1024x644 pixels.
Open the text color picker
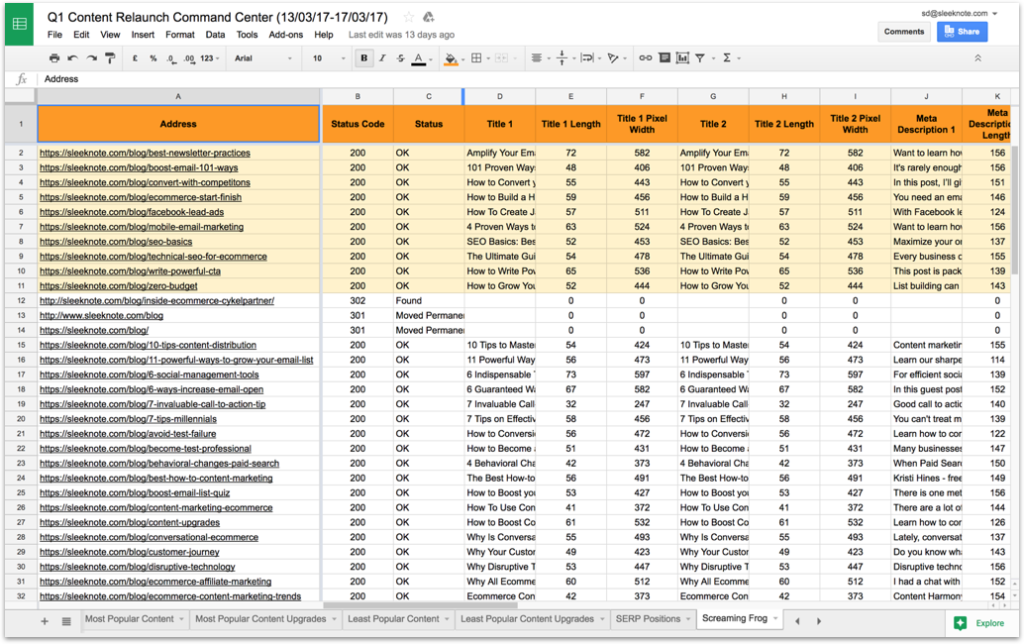coord(421,59)
